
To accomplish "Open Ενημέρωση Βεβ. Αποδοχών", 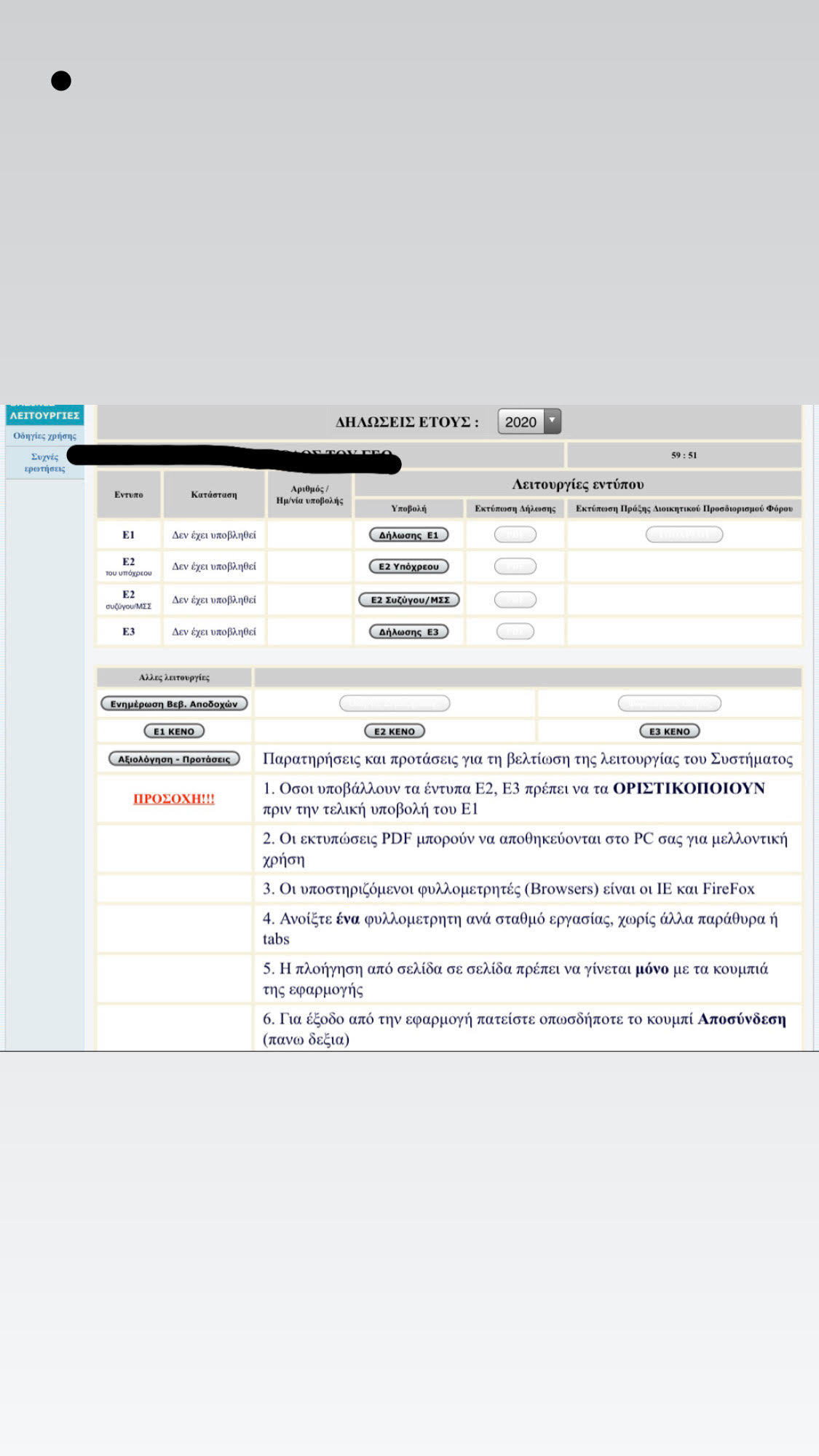I will click(x=174, y=704).
